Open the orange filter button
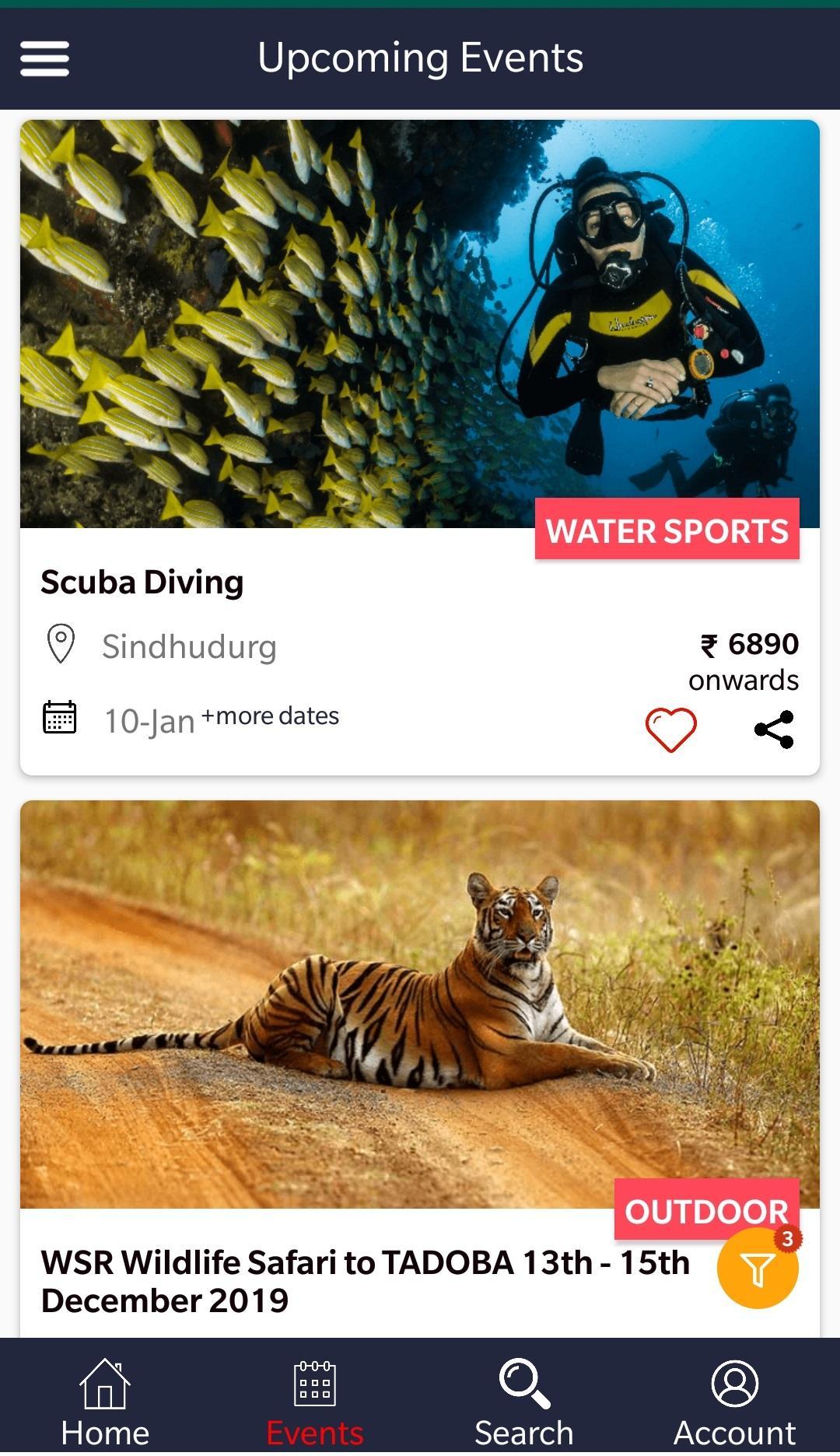This screenshot has width=840, height=1456. (x=758, y=1269)
